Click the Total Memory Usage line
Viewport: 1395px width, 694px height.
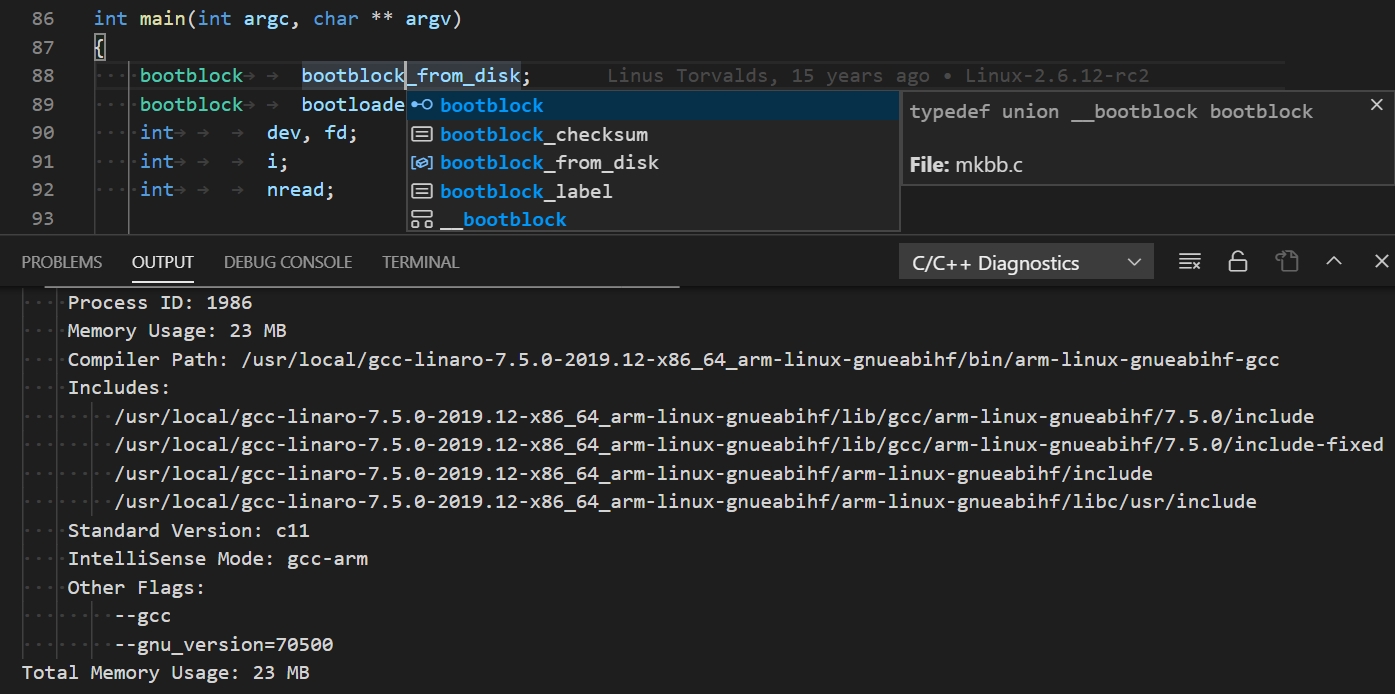click(166, 673)
